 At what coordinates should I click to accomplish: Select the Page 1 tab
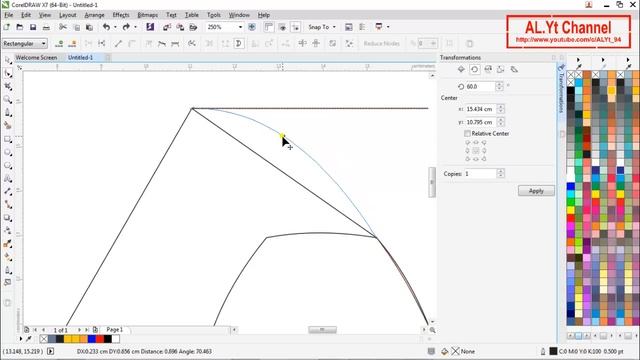click(115, 329)
